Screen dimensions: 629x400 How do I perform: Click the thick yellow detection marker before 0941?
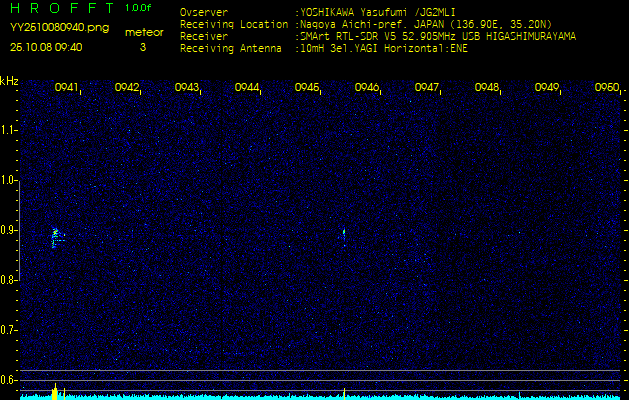tap(55, 393)
